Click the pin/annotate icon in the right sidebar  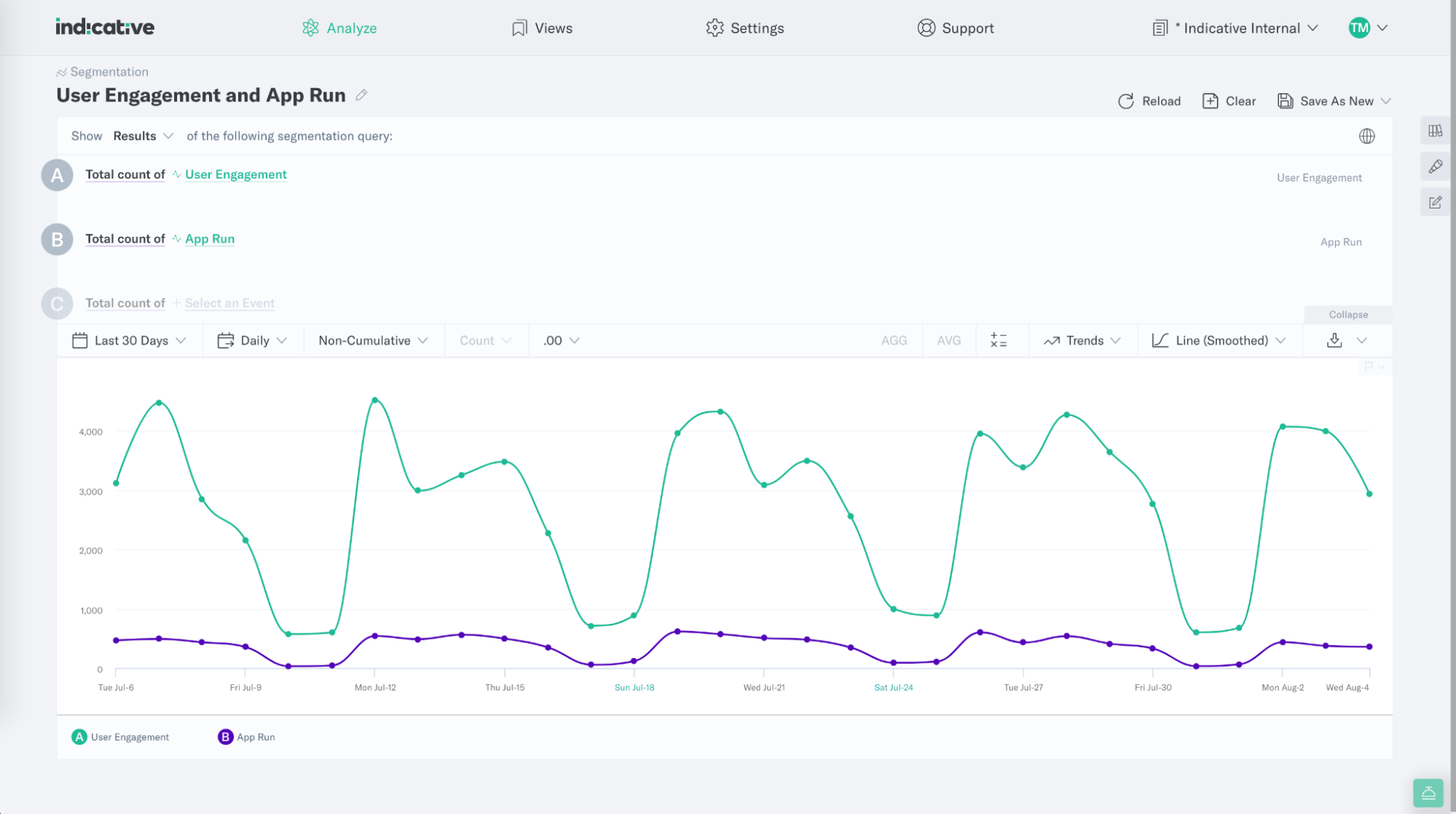(x=1435, y=166)
